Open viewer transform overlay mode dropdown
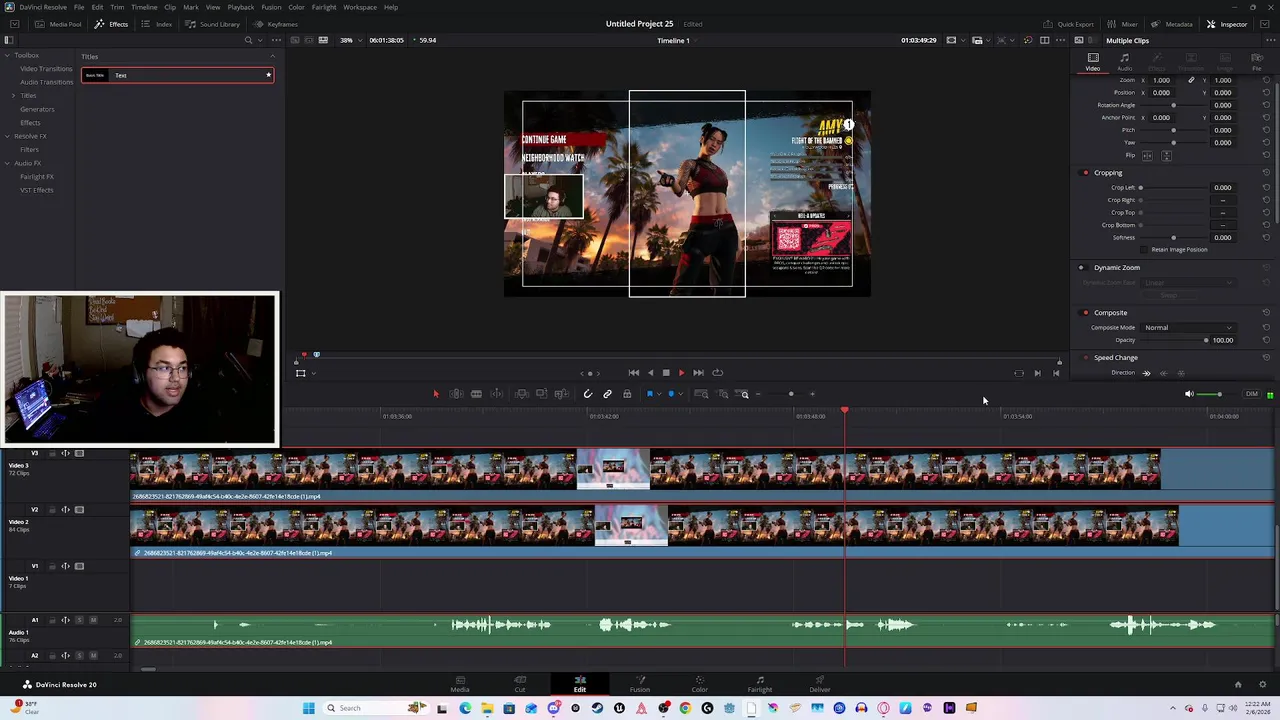Screen dimensions: 1280x720 click(x=313, y=373)
